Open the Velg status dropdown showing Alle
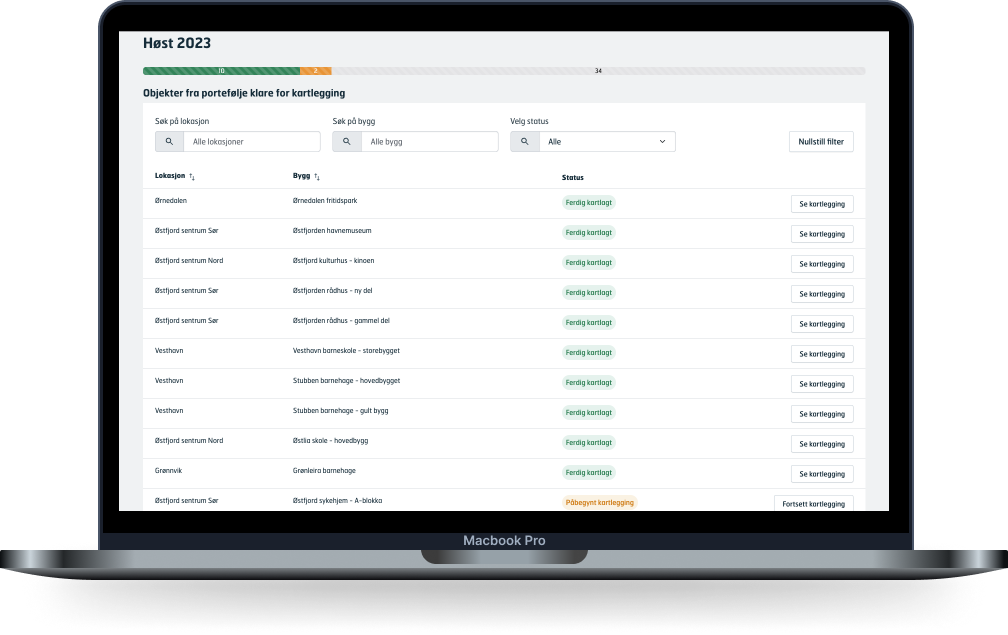Viewport: 1008px width, 635px height. 600,142
